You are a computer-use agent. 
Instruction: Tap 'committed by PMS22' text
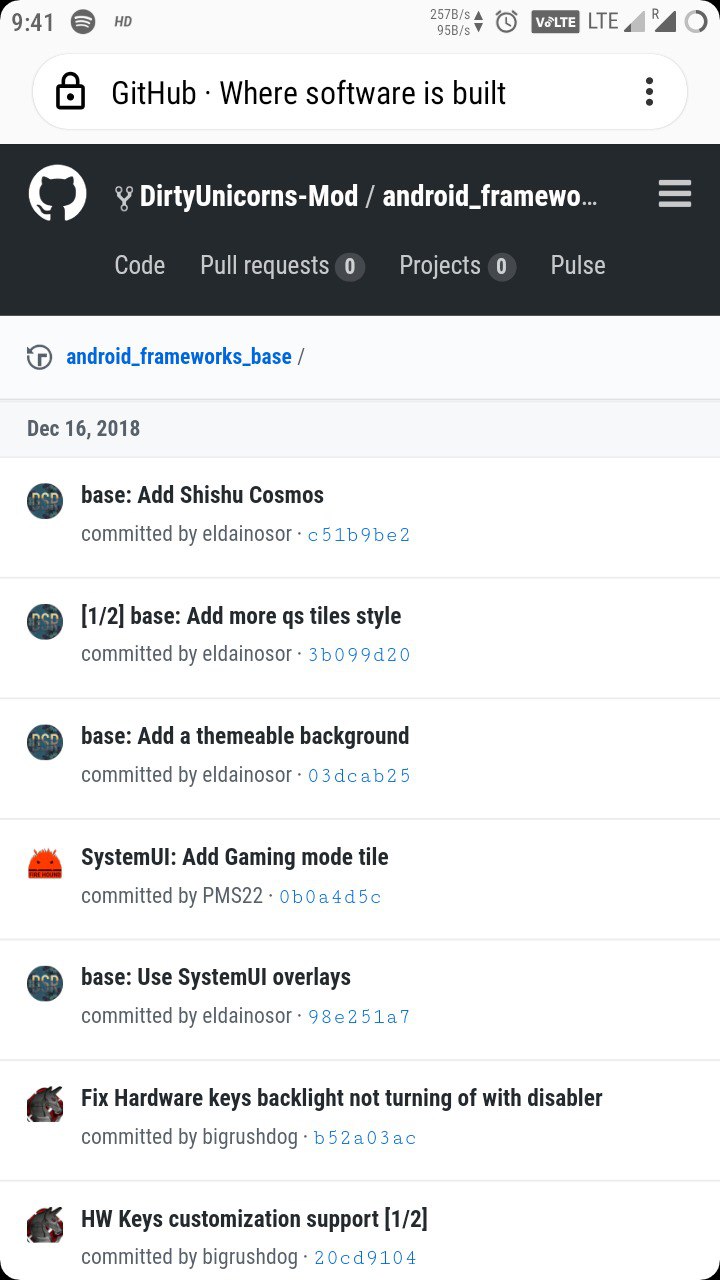pyautogui.click(x=172, y=895)
